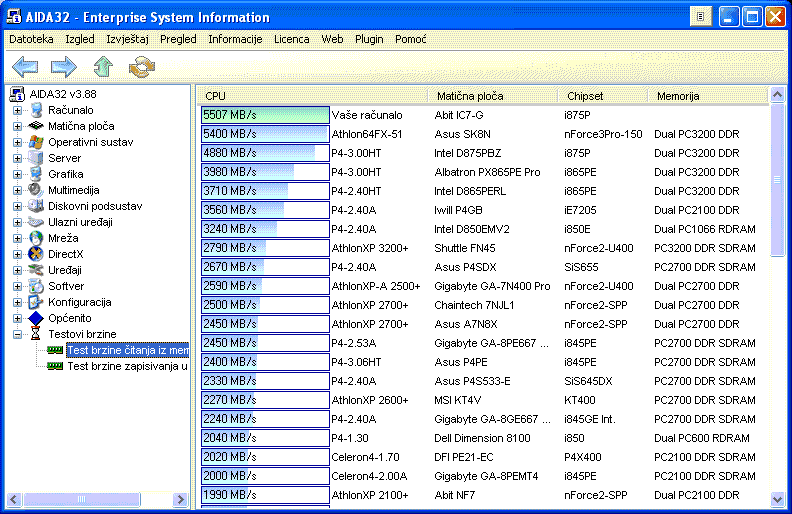Click the Općenito blue diamond icon
This screenshot has width=792, height=514.
(37, 318)
